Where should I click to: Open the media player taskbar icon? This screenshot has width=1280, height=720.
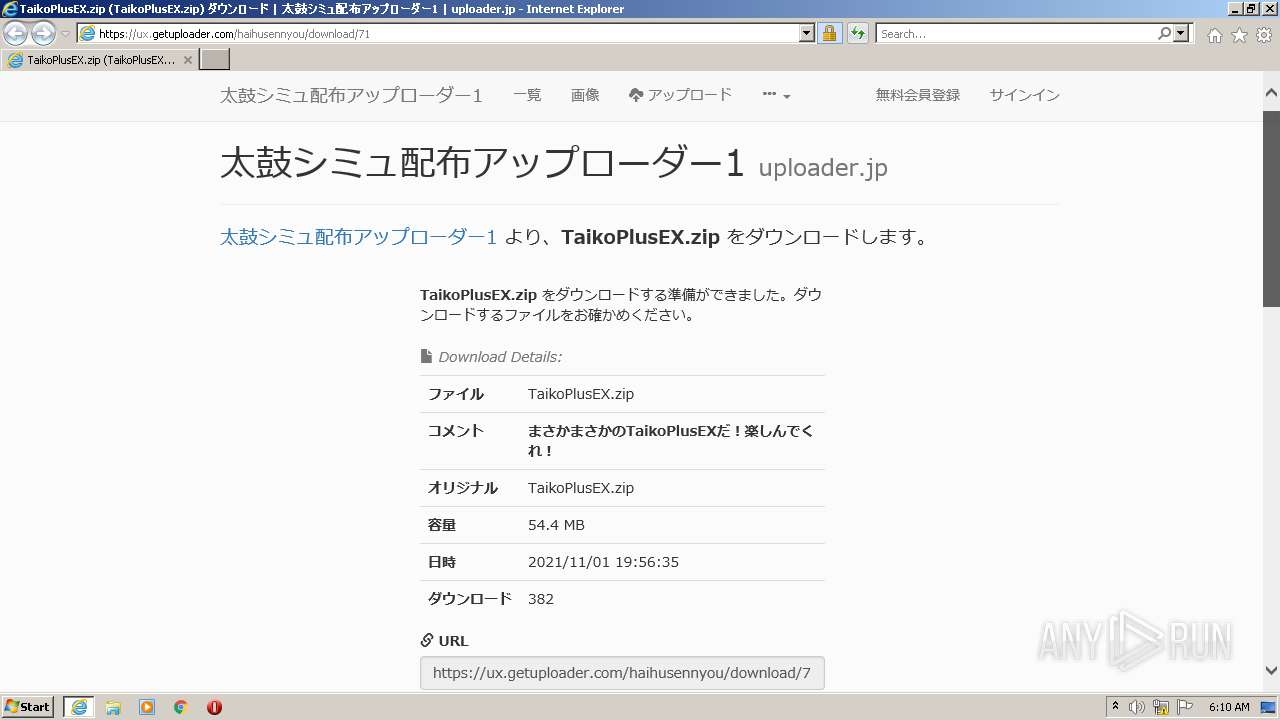click(x=147, y=707)
